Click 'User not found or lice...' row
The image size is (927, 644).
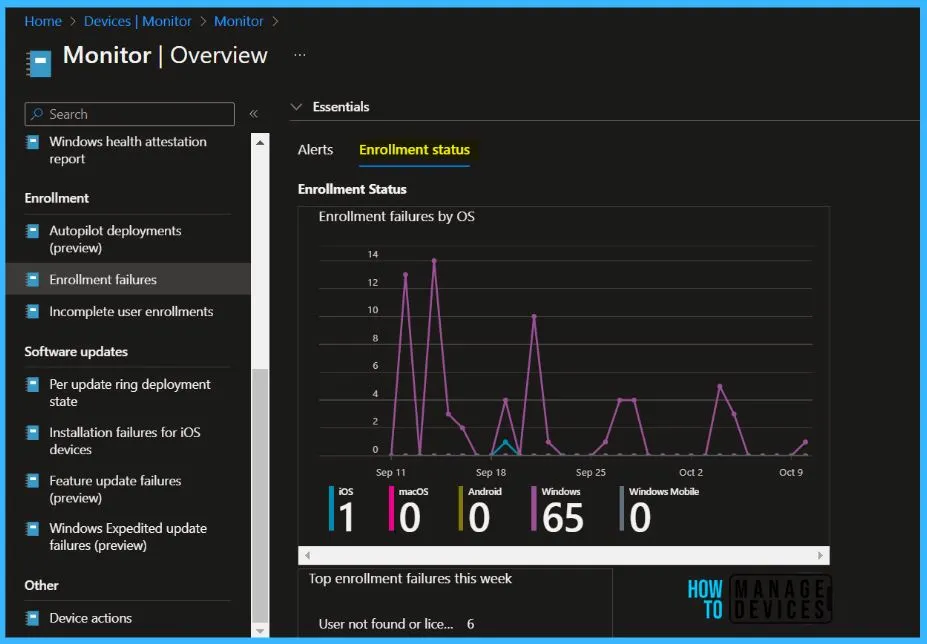click(x=396, y=624)
